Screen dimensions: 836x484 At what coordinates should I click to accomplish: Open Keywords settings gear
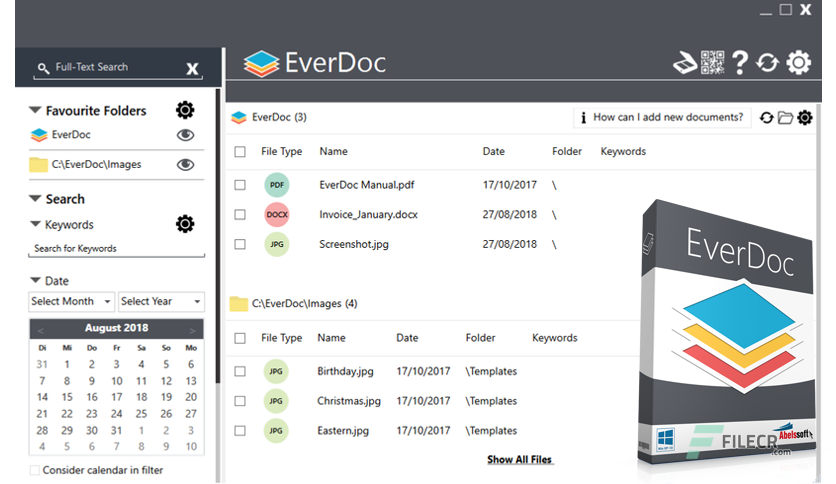pyautogui.click(x=185, y=224)
